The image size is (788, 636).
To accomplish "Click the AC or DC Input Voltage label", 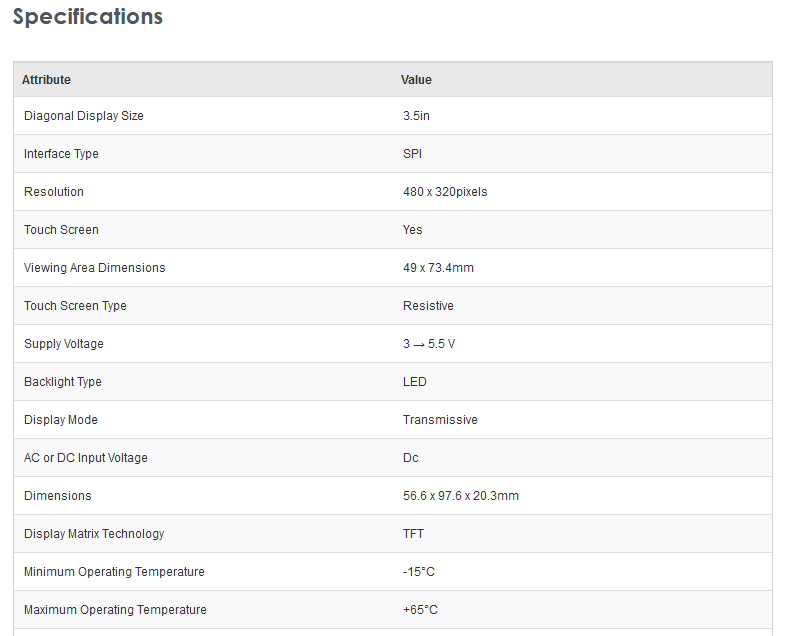I will (86, 458).
